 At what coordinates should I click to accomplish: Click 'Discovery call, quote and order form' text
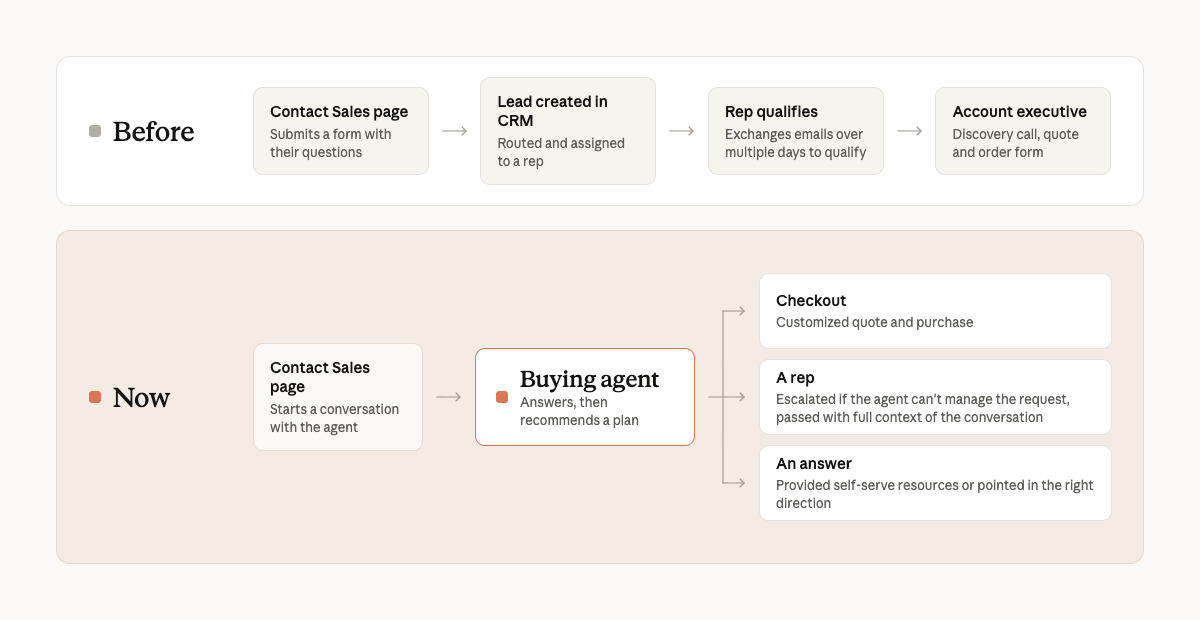[x=1015, y=143]
